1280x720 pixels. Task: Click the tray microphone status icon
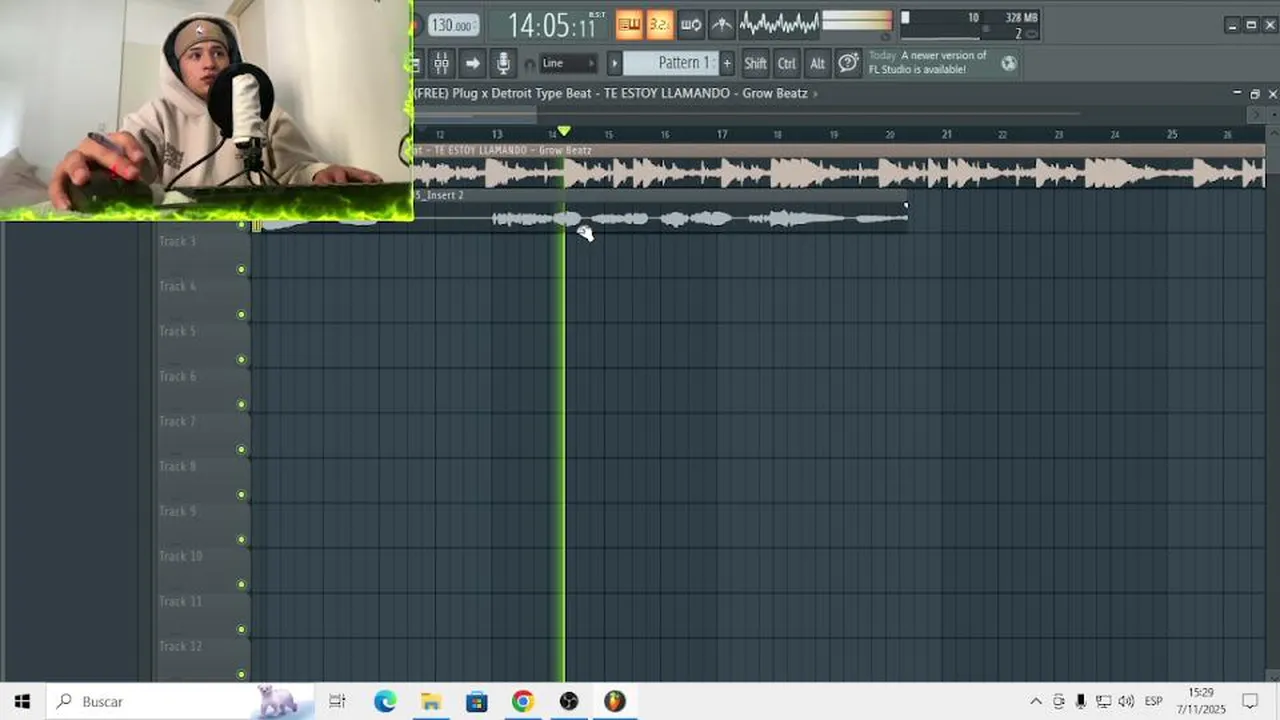(x=1081, y=702)
